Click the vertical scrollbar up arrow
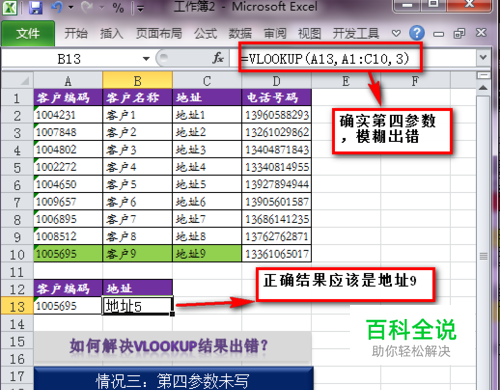 pyautogui.click(x=483, y=88)
